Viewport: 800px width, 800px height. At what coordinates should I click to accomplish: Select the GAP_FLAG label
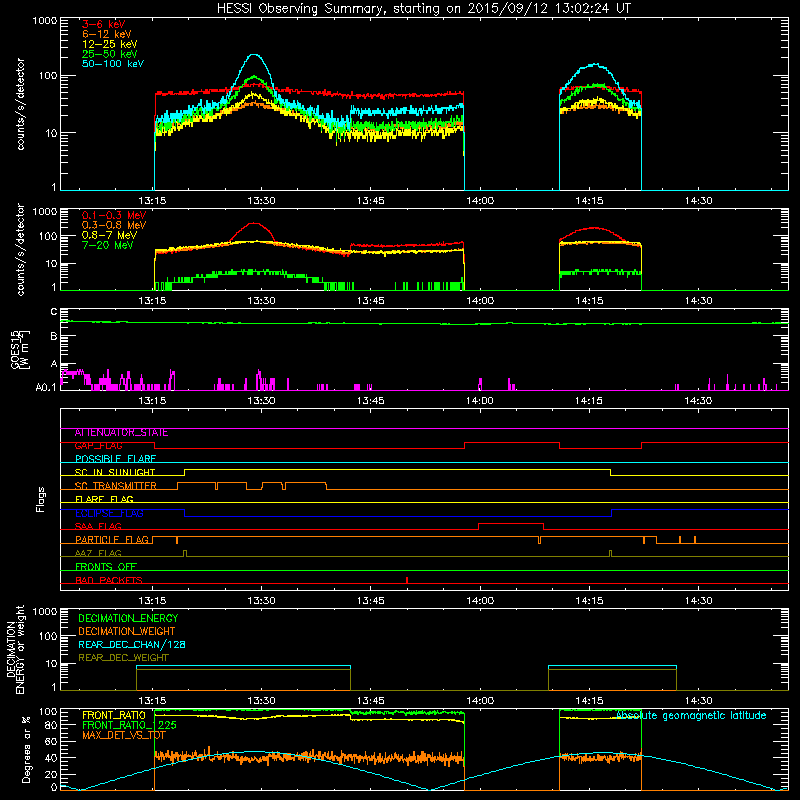coord(98,446)
